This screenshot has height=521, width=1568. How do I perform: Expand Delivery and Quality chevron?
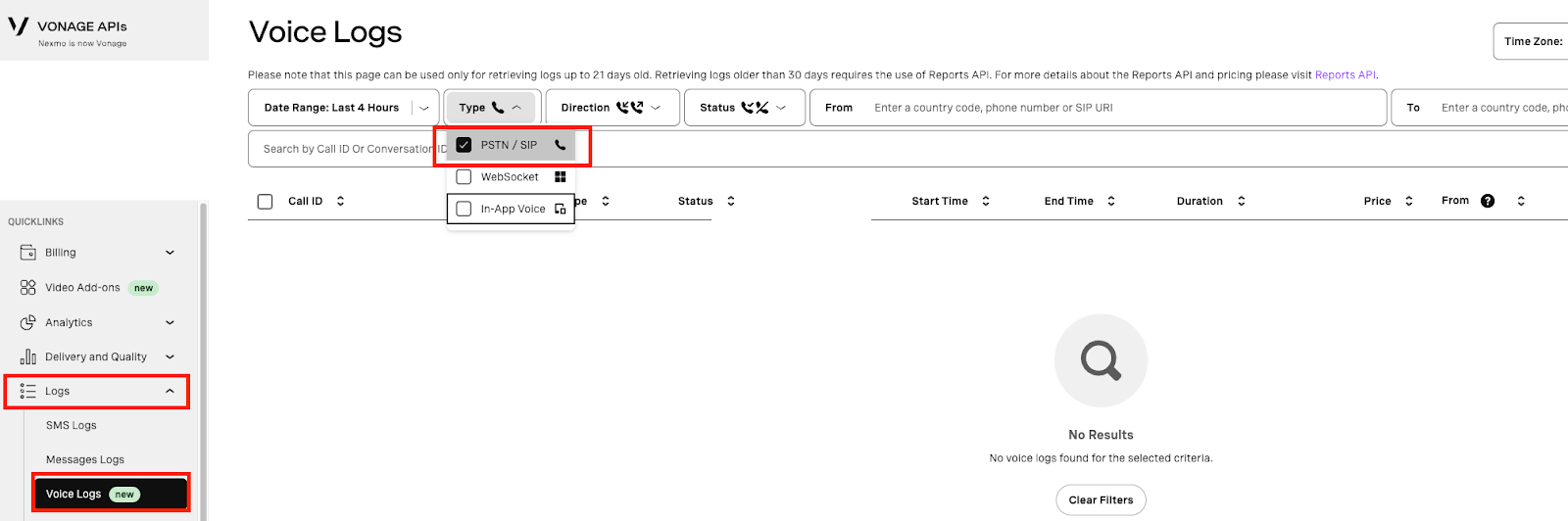170,356
